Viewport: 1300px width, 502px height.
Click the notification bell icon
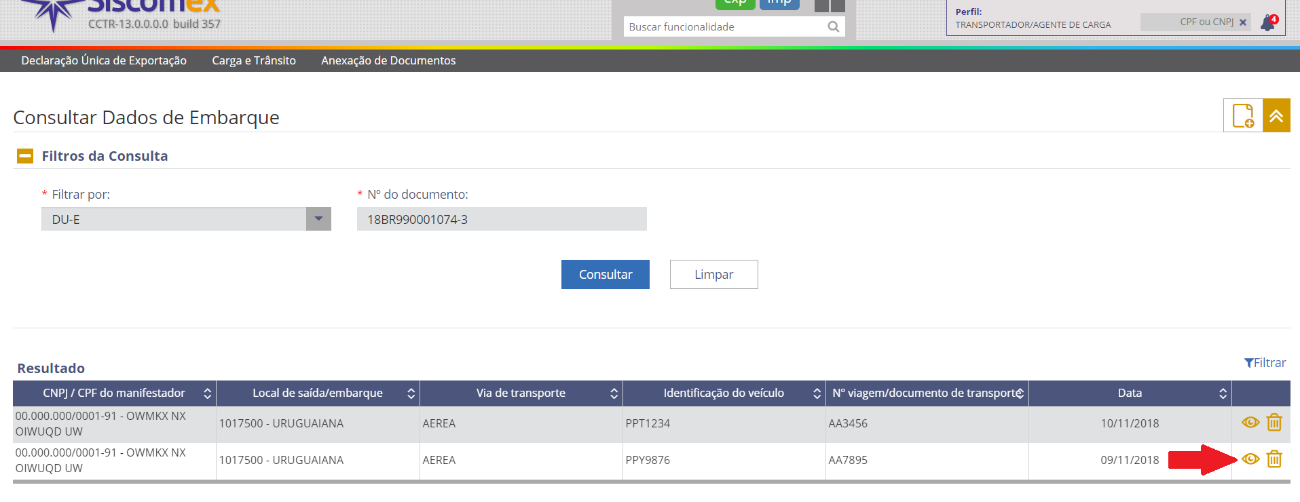1267,22
